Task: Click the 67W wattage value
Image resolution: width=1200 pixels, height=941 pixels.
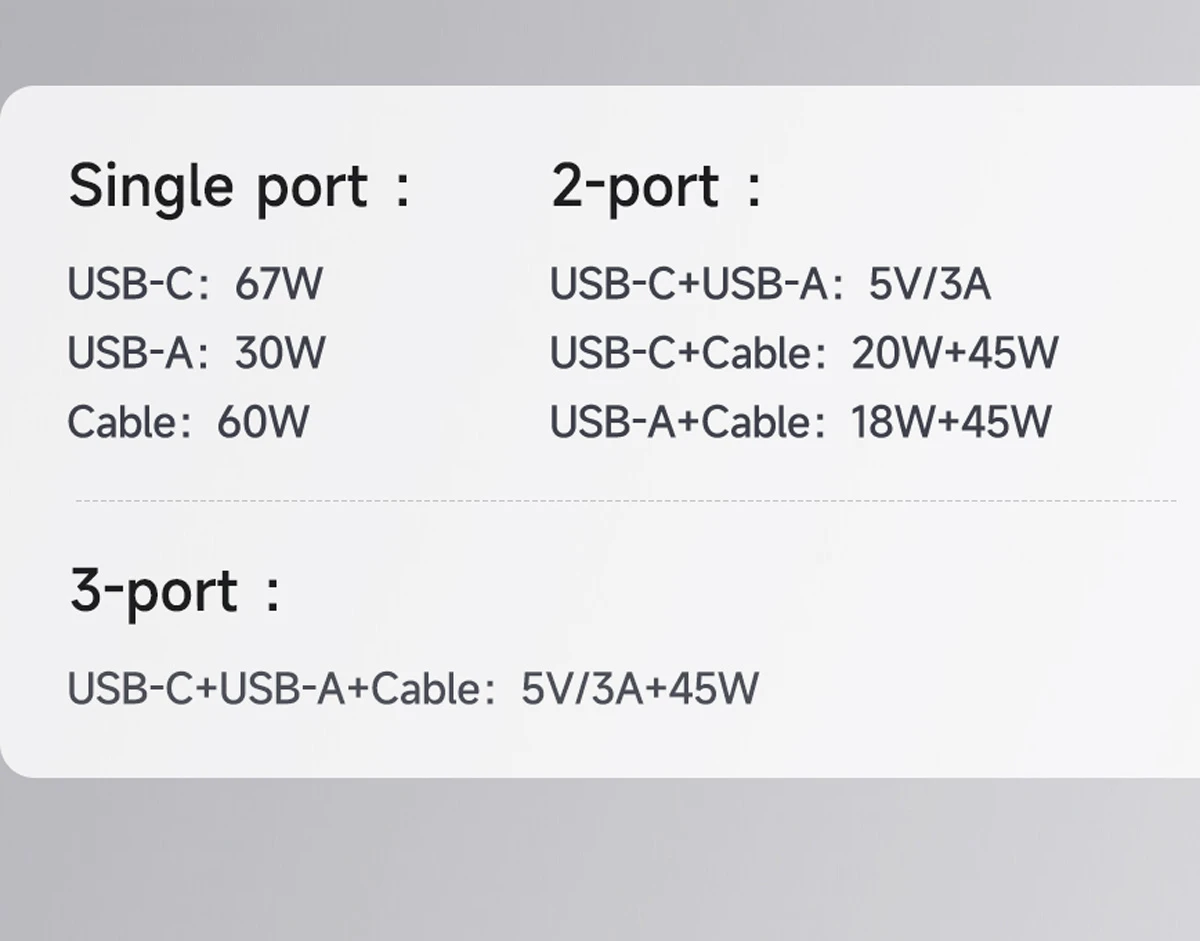Action: point(279,284)
